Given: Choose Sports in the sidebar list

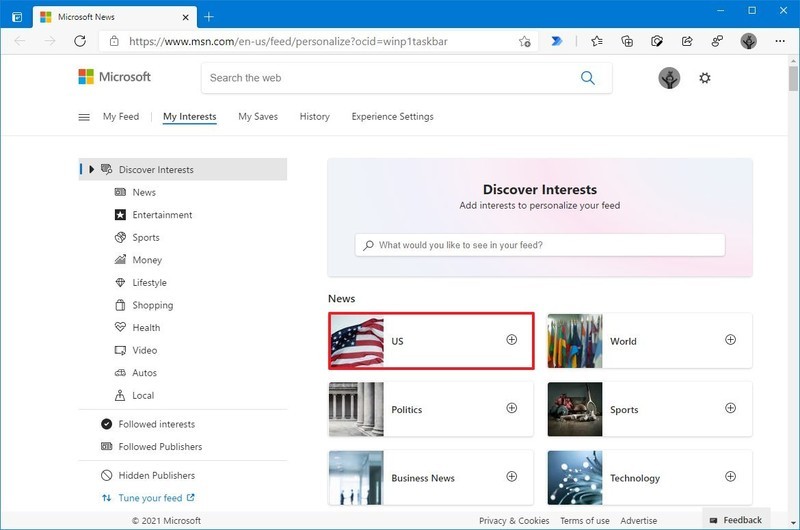Looking at the screenshot, I should click(x=137, y=237).
